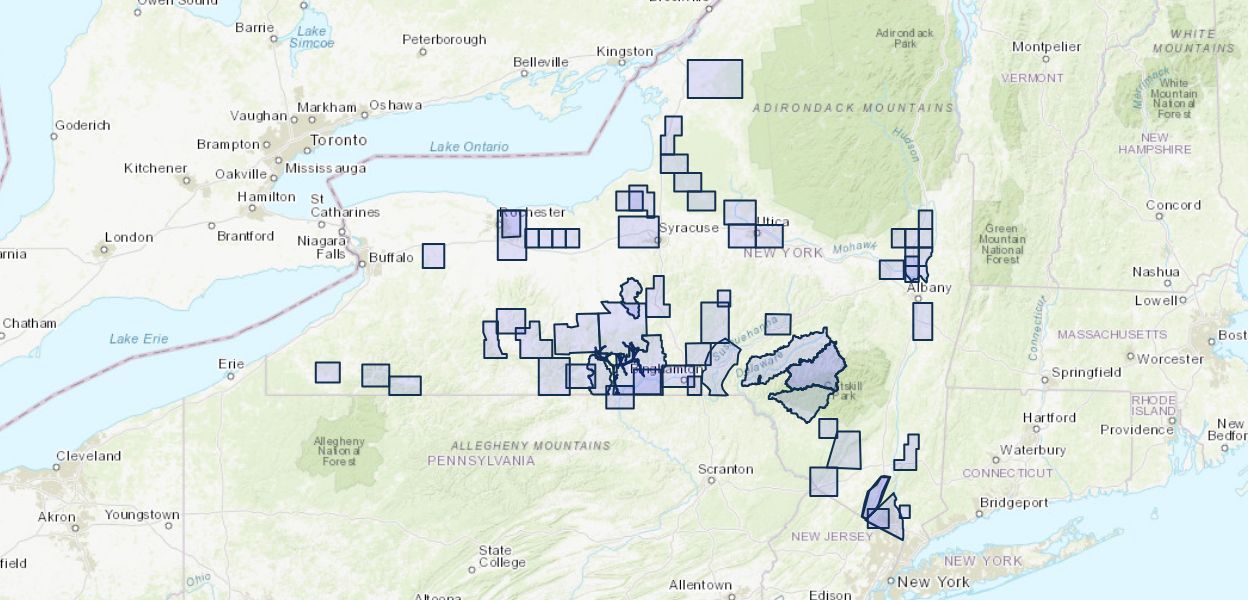1248x600 pixels.
Task: Click the Lake Erie label
Action: (139, 339)
